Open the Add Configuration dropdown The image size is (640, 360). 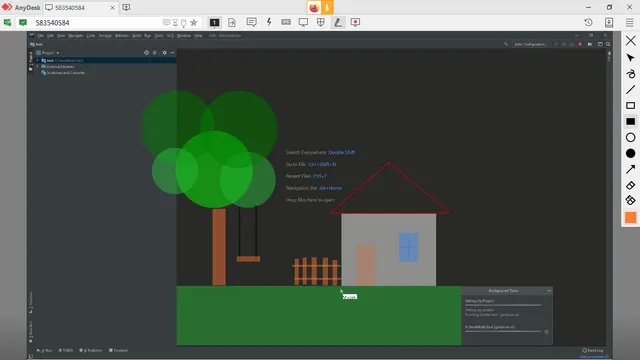coord(530,44)
